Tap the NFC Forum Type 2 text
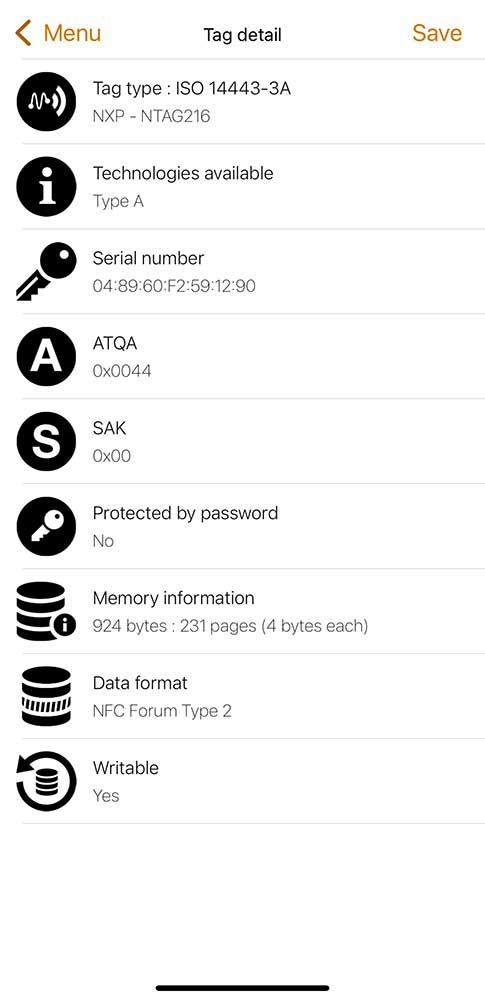The height and width of the screenshot is (1000, 485). coord(162,711)
